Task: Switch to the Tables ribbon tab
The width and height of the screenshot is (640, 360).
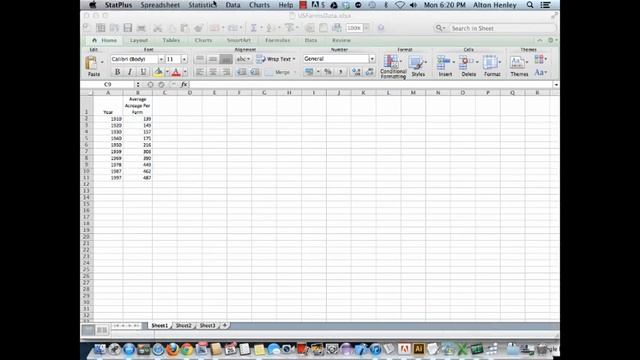Action: [171, 40]
